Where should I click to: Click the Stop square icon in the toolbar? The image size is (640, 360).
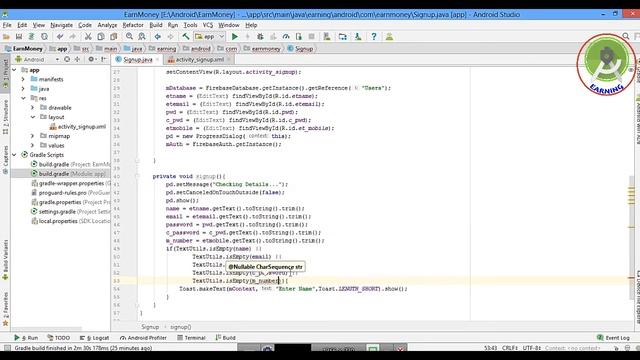pyautogui.click(x=311, y=37)
